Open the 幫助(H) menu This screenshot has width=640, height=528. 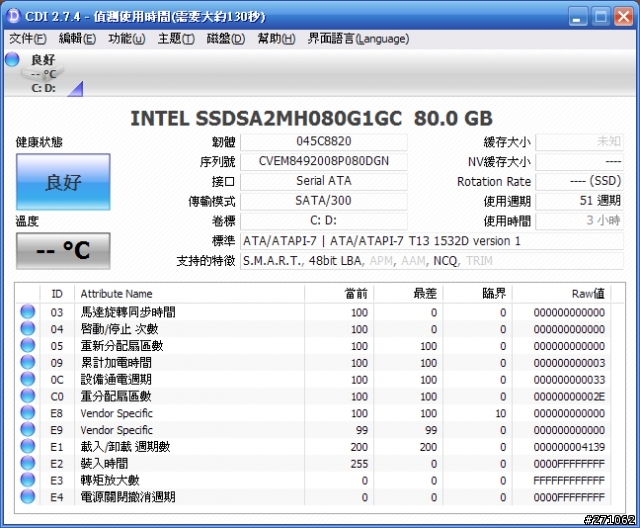point(276,39)
